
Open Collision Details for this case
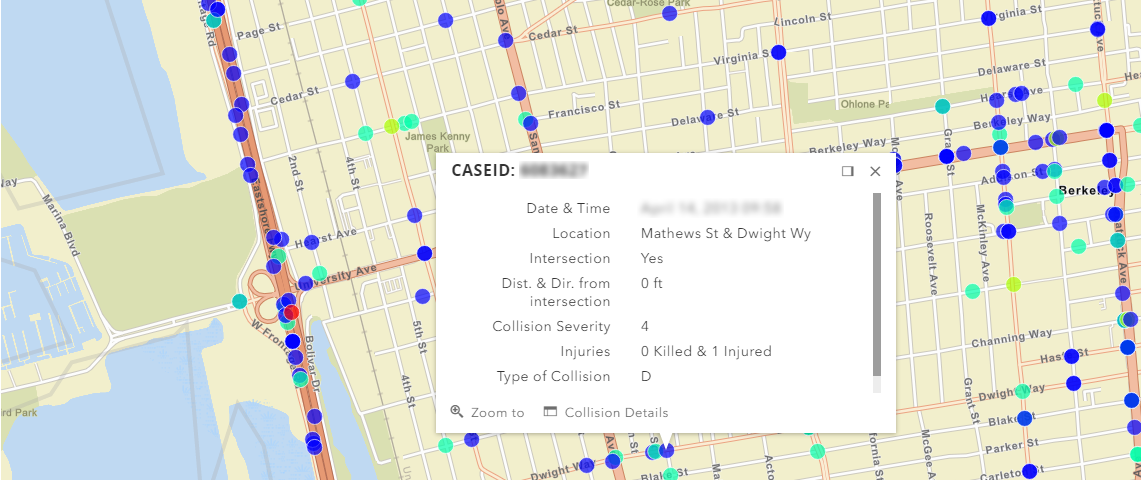616,412
